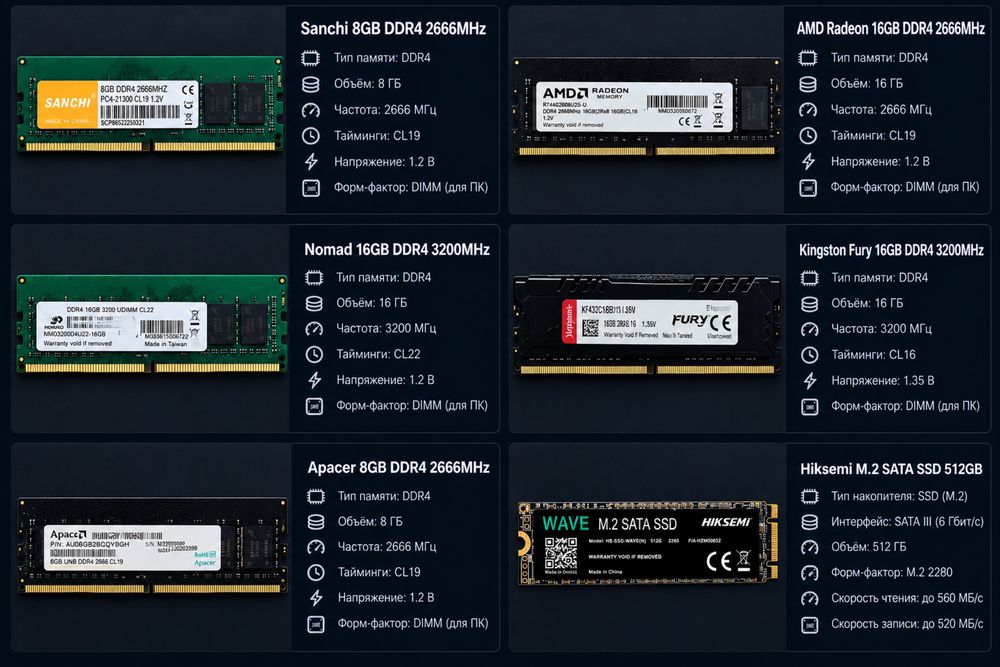Click the icon beside Hiksemi write speed
Screen dimensions: 1000x667
[x=810, y=624]
